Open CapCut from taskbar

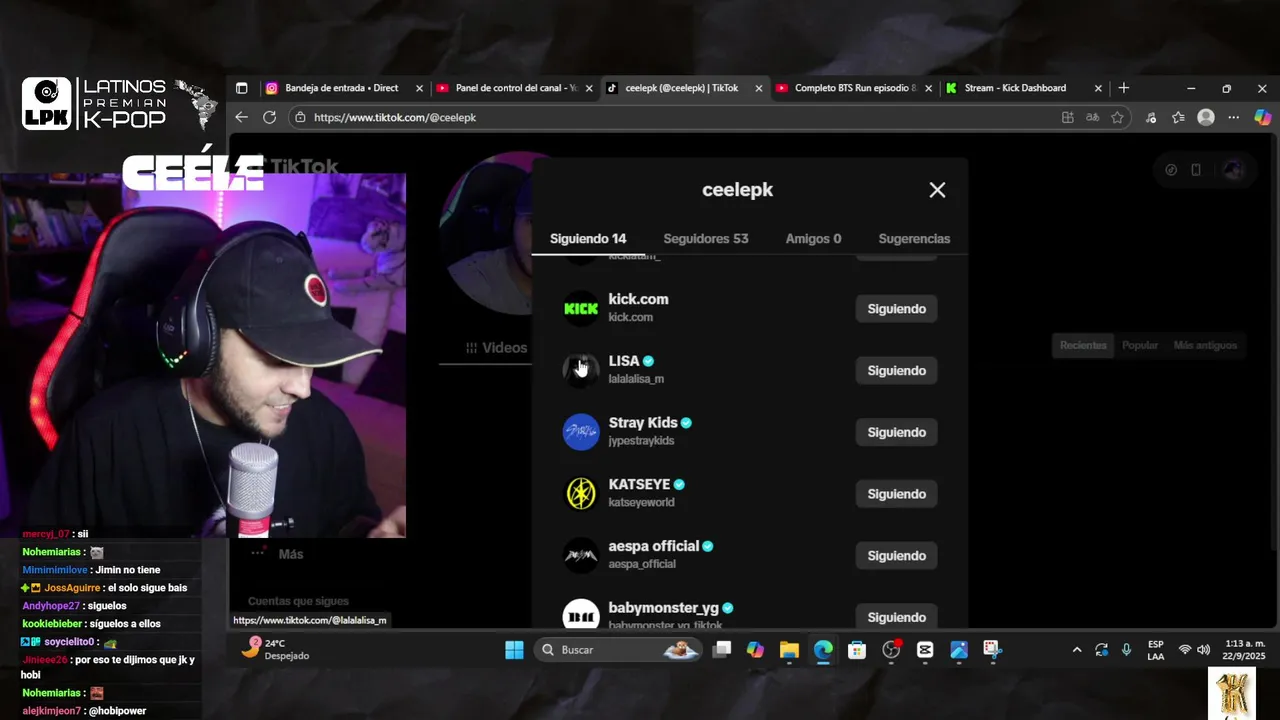point(925,650)
